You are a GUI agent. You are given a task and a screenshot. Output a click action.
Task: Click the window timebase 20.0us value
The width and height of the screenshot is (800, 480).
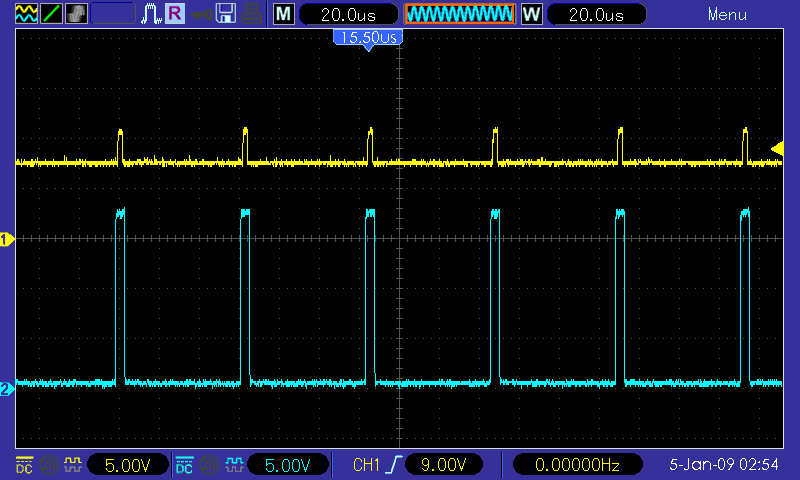click(596, 14)
